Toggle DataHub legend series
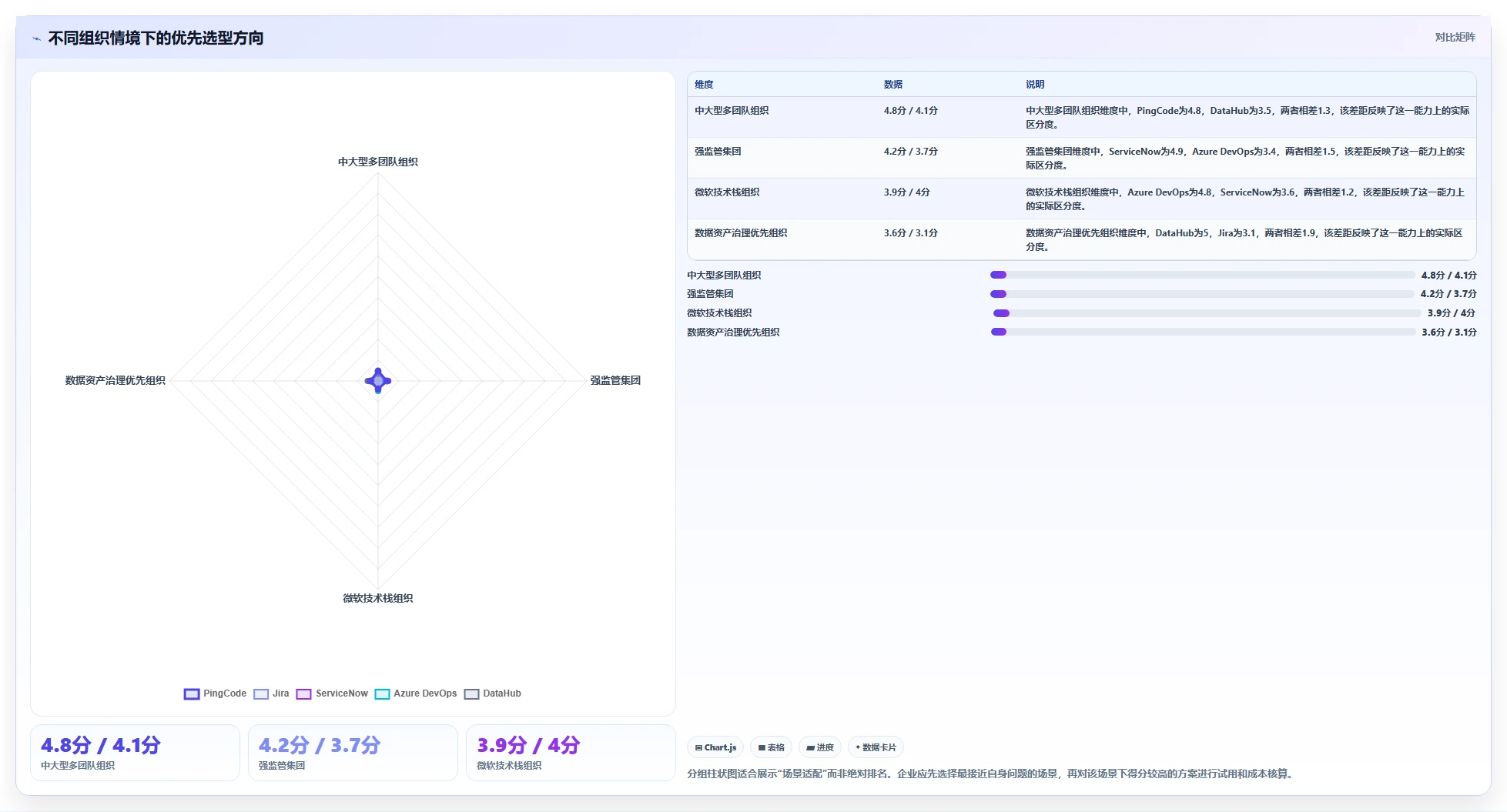The height and width of the screenshot is (812, 1507). 493,693
